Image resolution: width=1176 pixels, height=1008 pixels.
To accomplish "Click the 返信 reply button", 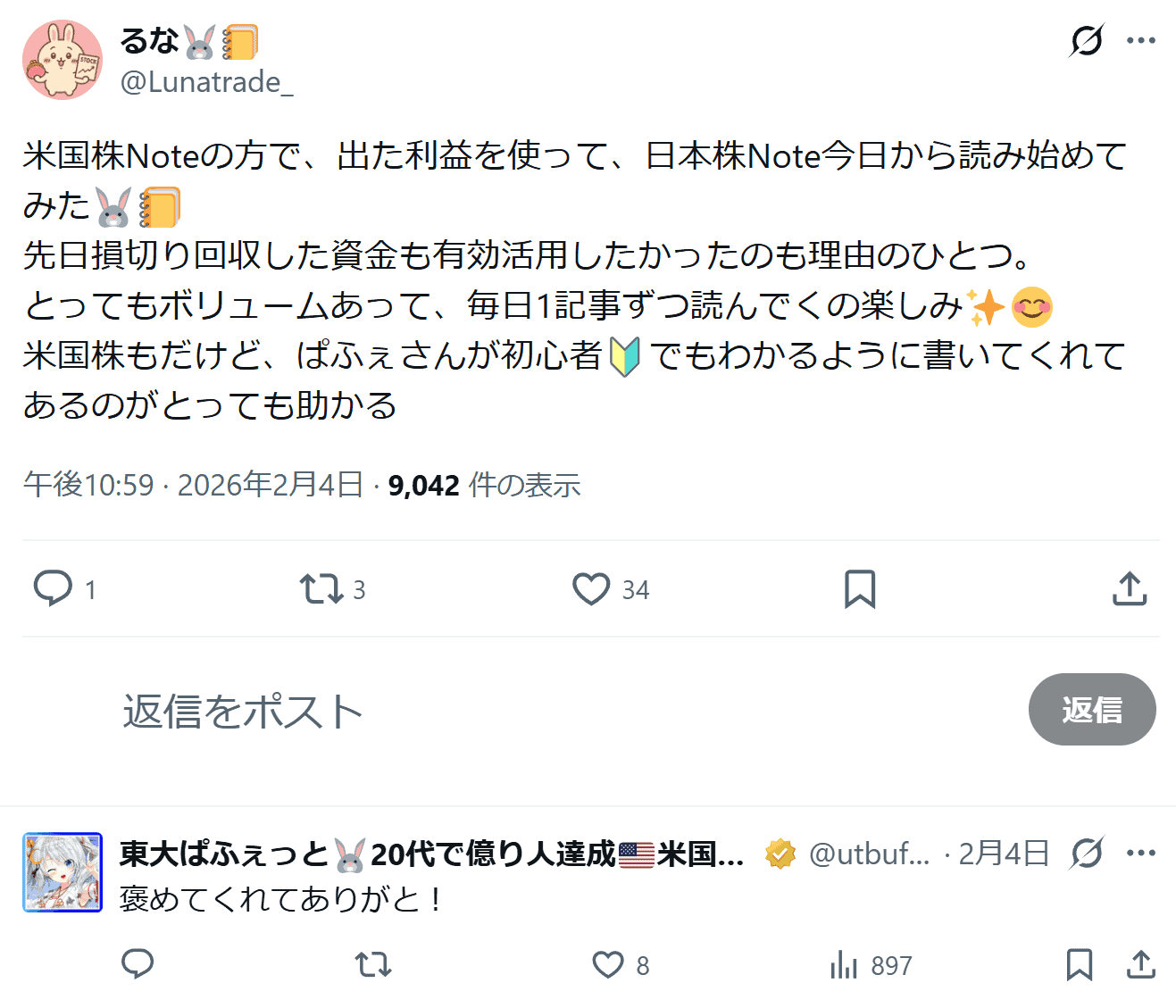I will [1091, 710].
